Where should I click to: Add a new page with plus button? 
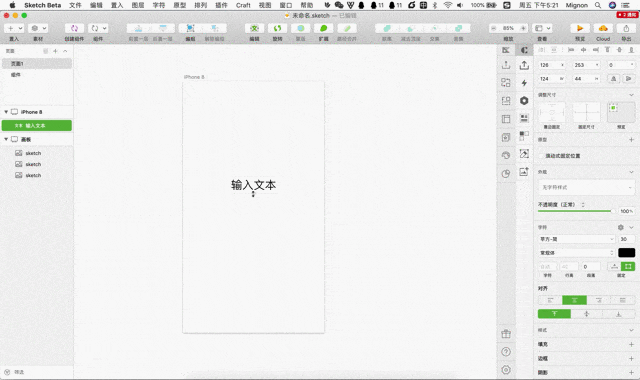(x=55, y=51)
